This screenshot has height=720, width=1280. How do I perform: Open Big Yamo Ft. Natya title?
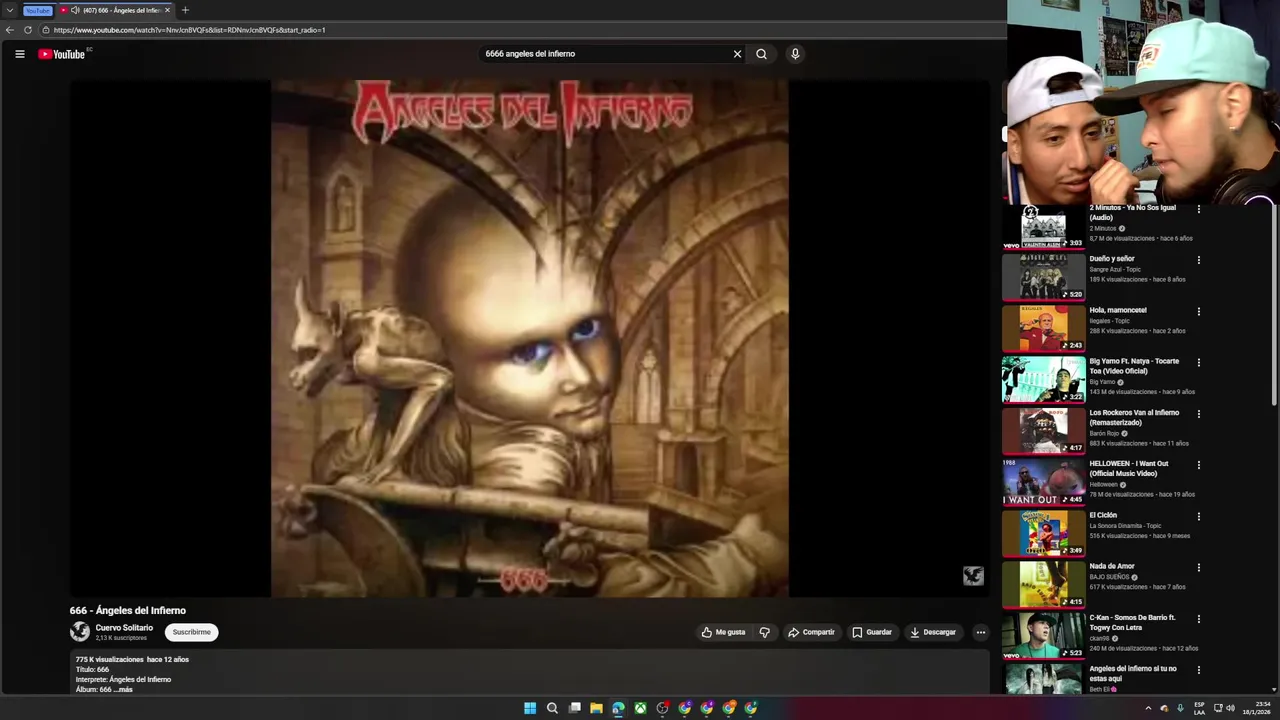(1134, 366)
